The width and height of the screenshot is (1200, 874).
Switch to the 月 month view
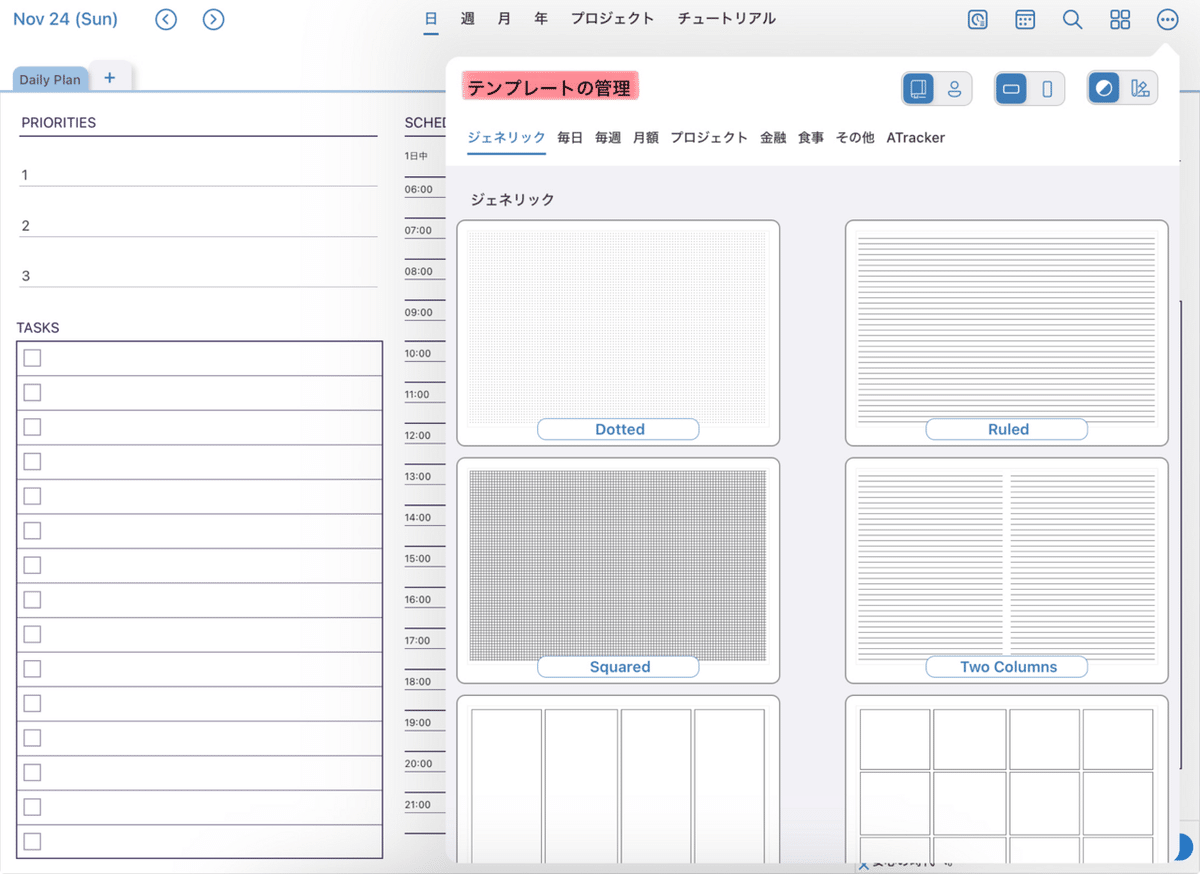(504, 19)
